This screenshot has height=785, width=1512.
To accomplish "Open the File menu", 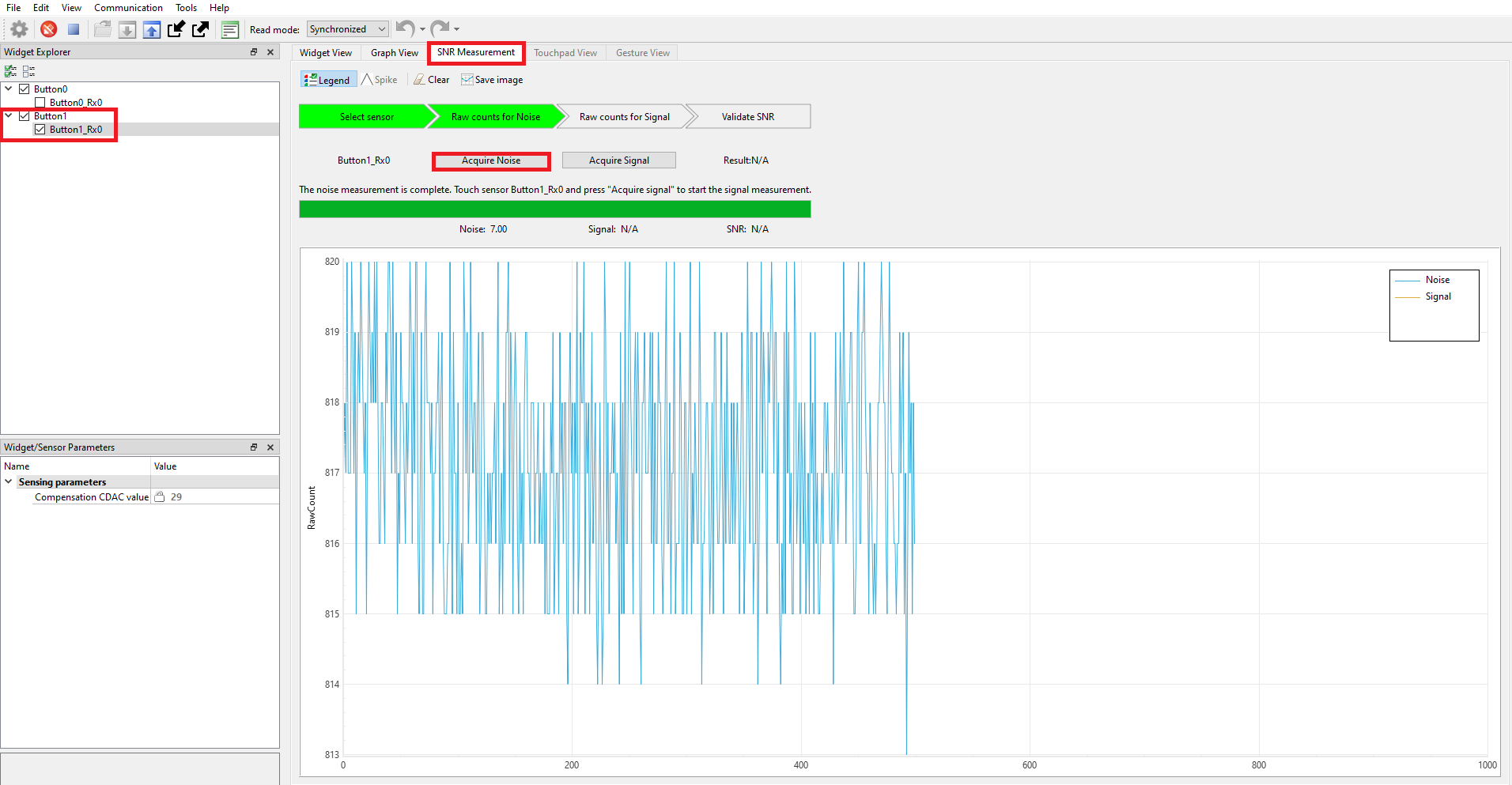I will click(x=13, y=8).
